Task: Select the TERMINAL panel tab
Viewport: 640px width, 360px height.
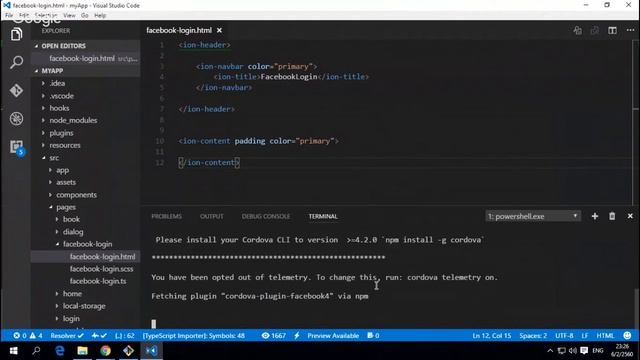Action: pos(323,216)
